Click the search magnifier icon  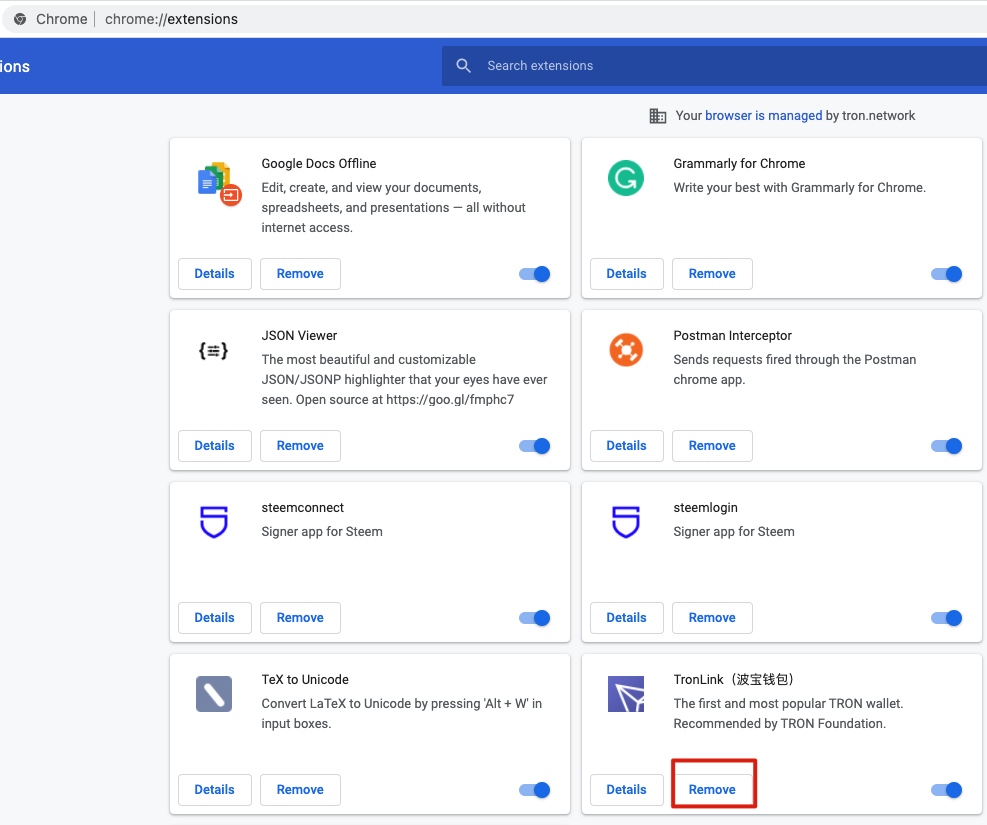[463, 65]
